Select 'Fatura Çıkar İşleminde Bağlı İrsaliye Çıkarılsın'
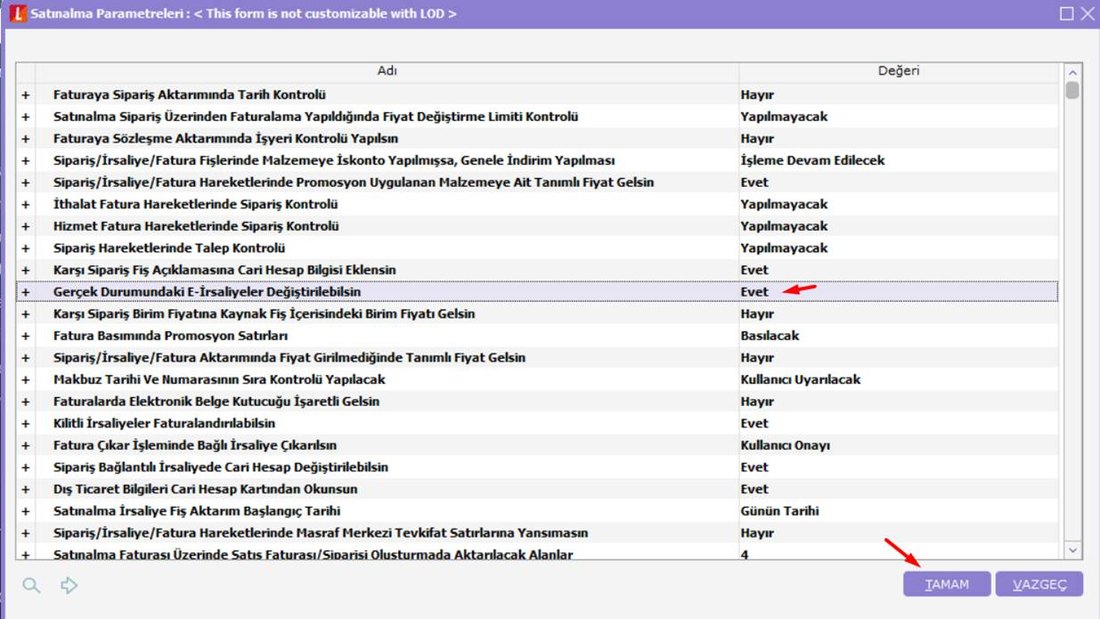This screenshot has height=619, width=1100. point(195,445)
